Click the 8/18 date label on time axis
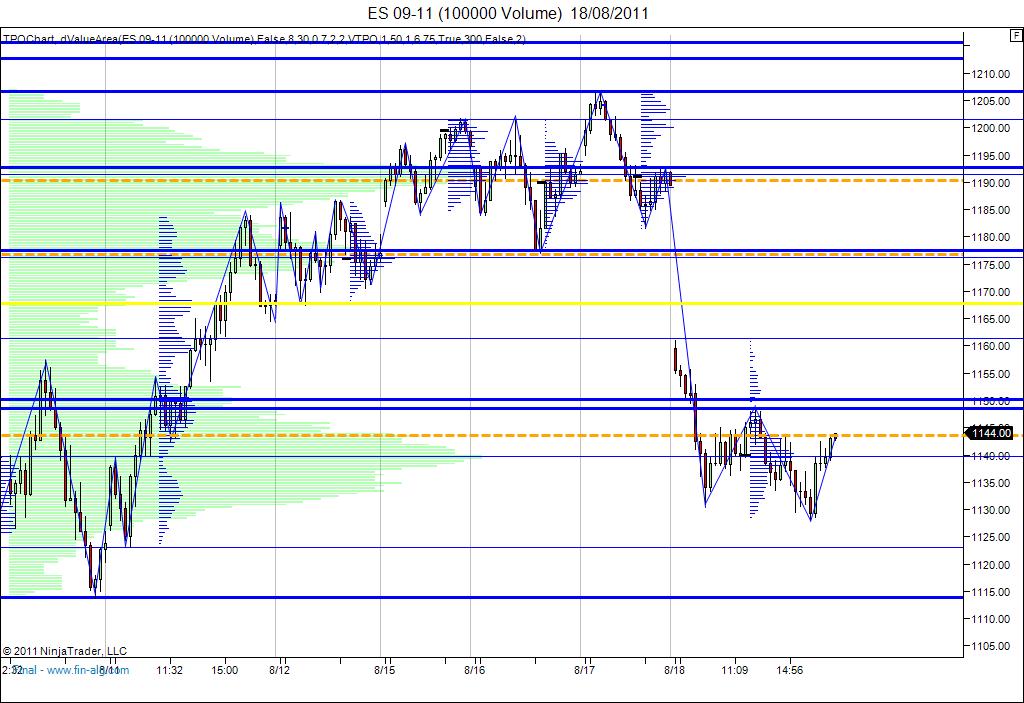 point(675,670)
